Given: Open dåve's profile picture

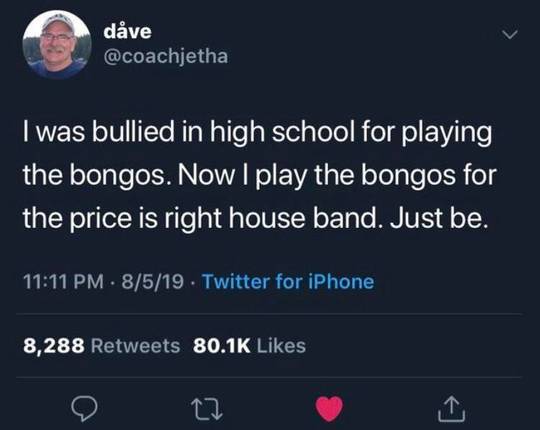Looking at the screenshot, I should (57, 44).
